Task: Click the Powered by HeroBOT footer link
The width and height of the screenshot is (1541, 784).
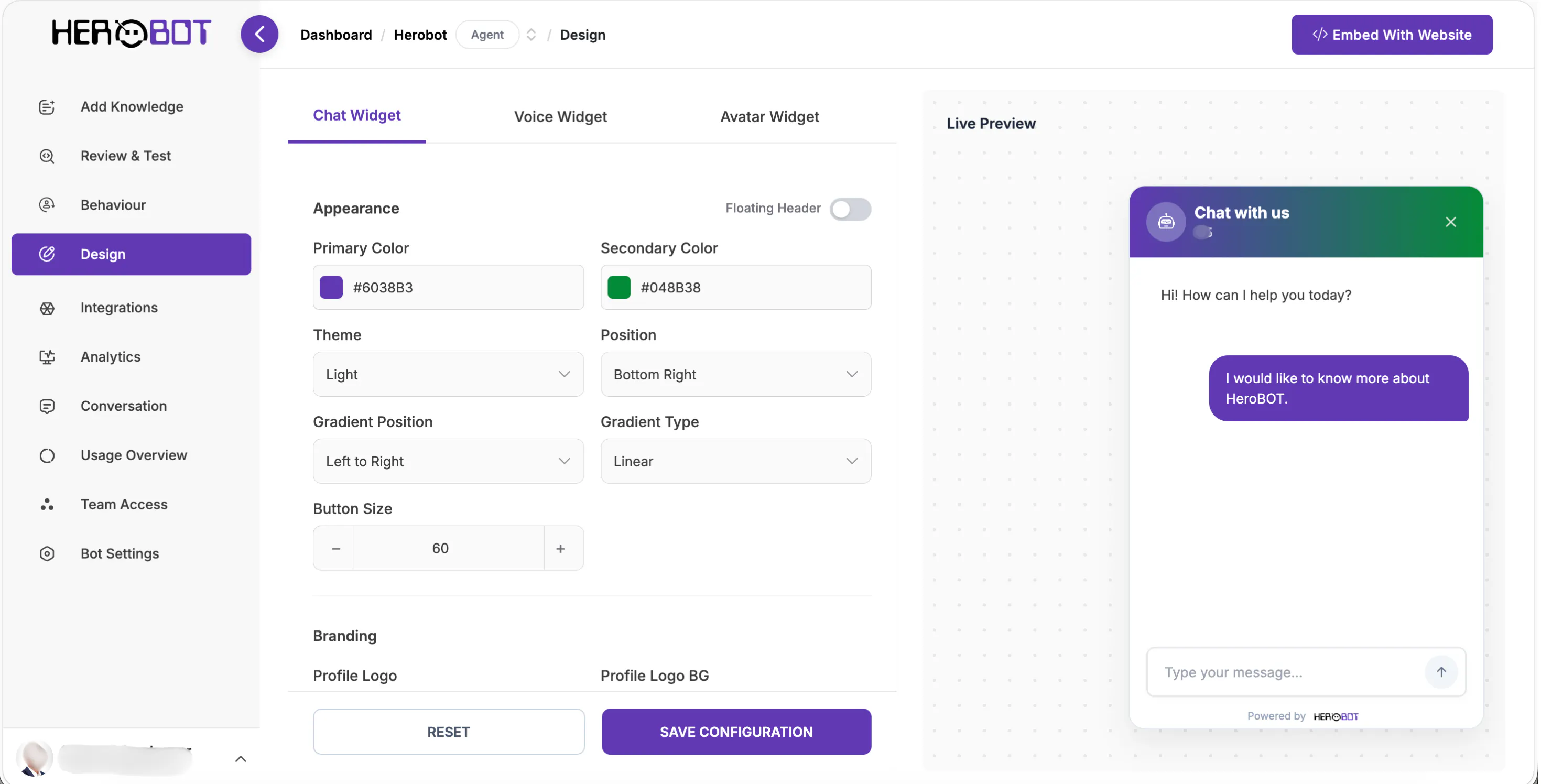Action: (x=1303, y=716)
